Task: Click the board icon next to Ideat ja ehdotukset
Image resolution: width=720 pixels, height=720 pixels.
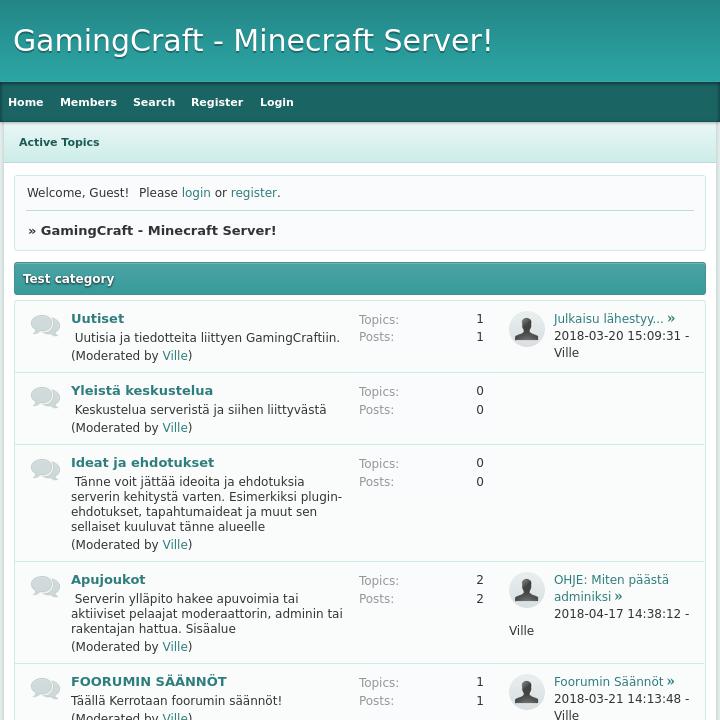Action: (45, 470)
